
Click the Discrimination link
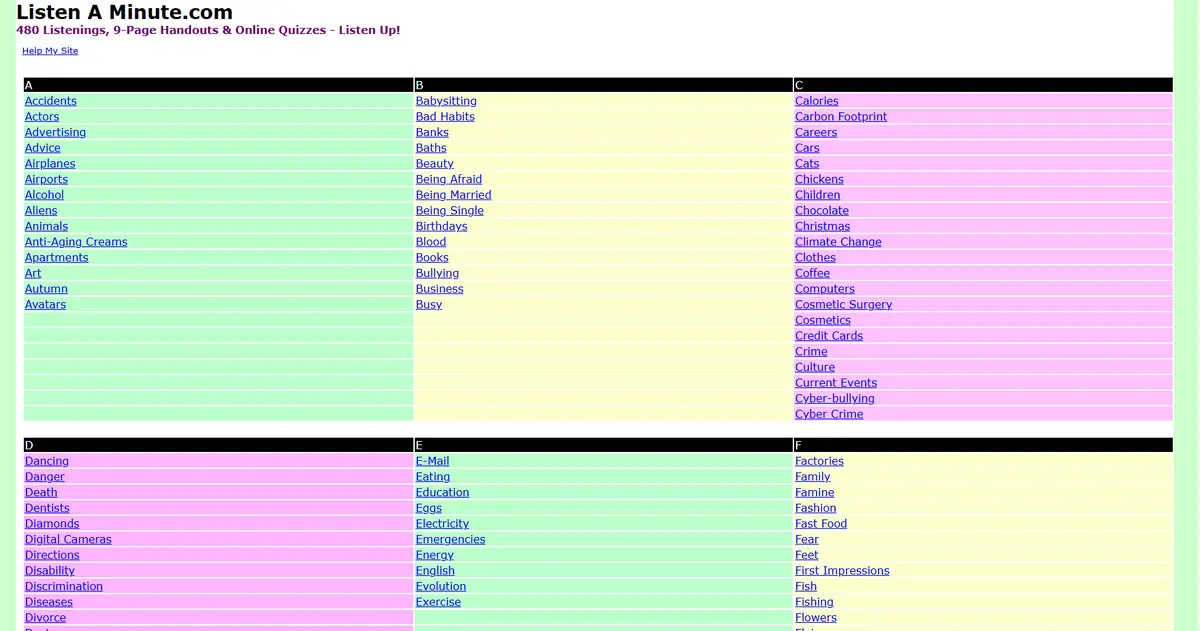pos(64,587)
